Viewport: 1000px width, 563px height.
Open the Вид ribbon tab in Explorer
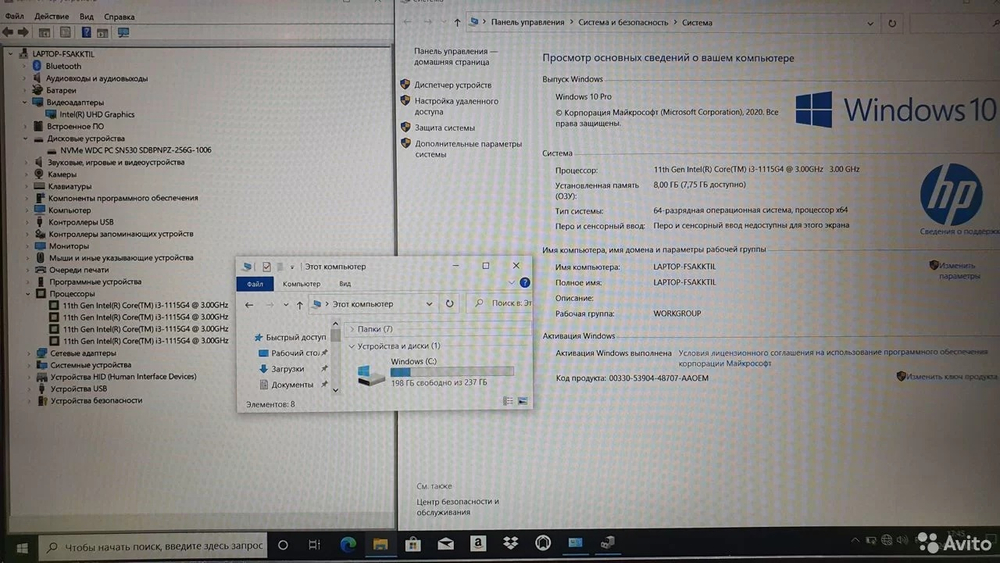(345, 284)
